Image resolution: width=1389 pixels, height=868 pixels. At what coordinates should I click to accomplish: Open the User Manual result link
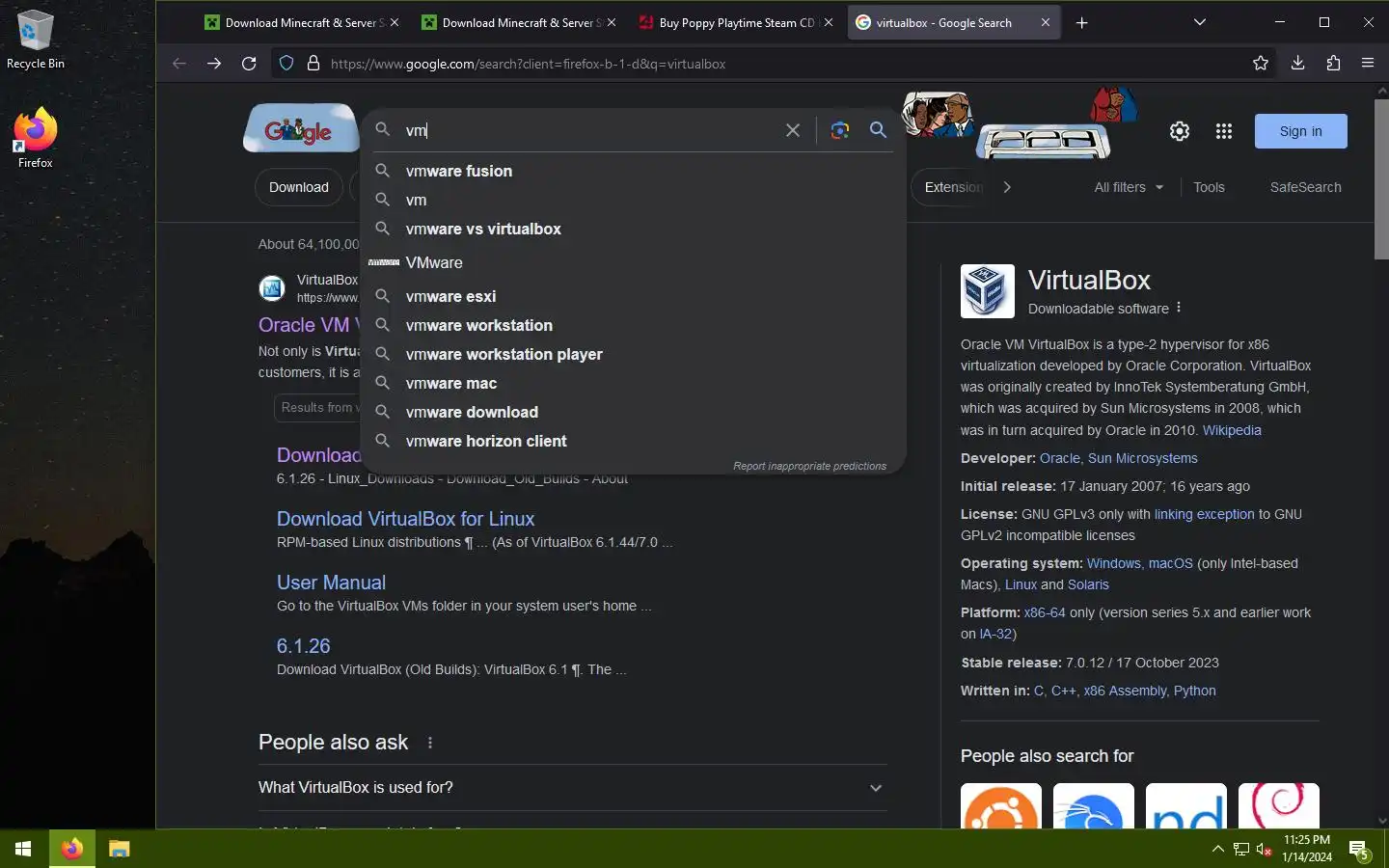331,583
